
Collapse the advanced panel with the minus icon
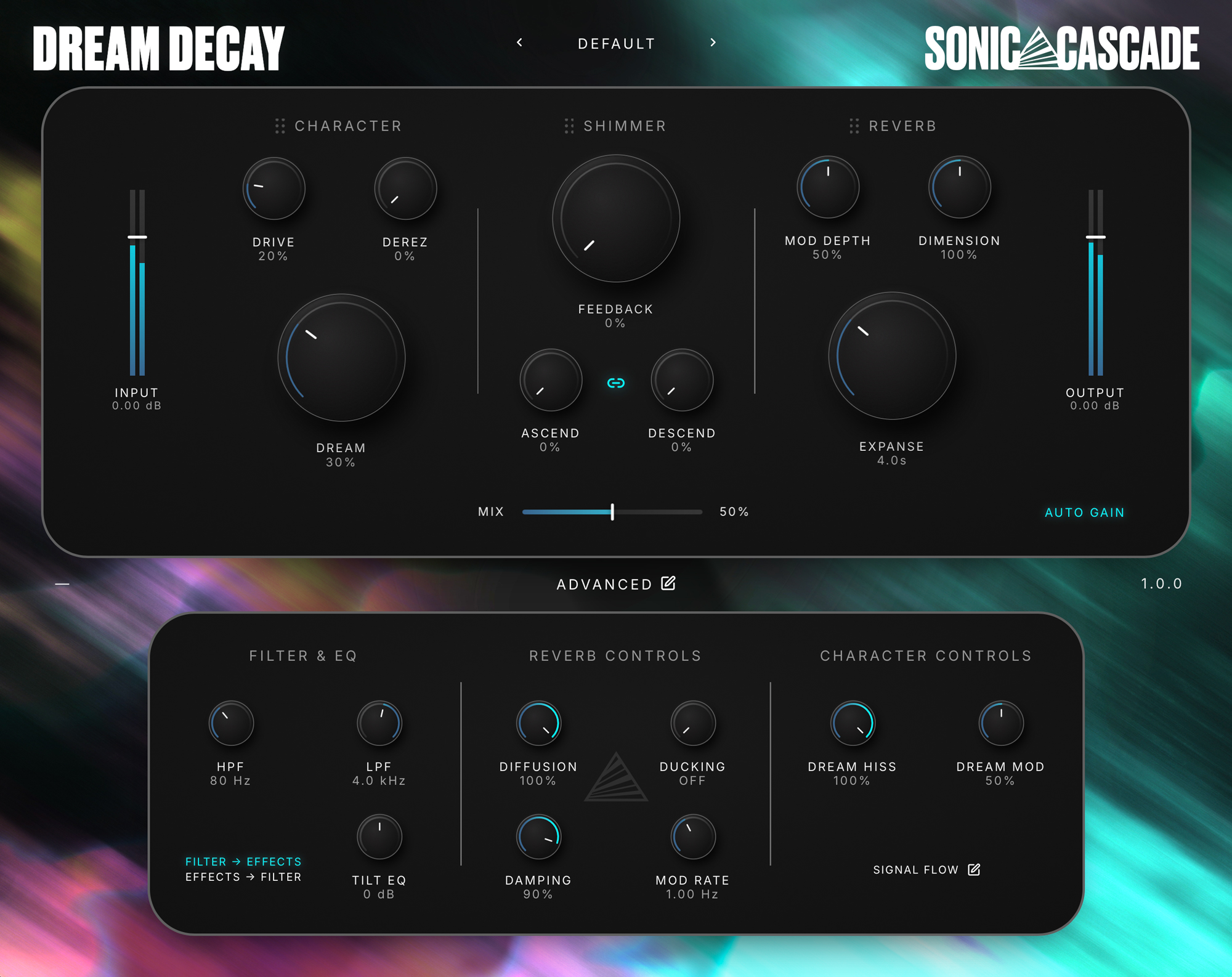click(x=62, y=583)
